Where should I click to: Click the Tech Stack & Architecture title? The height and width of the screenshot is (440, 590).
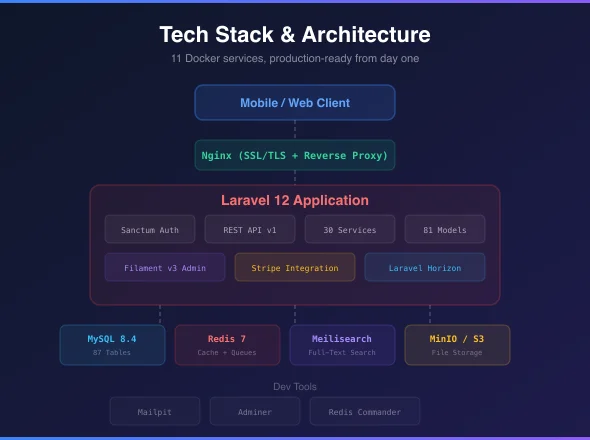(295, 35)
